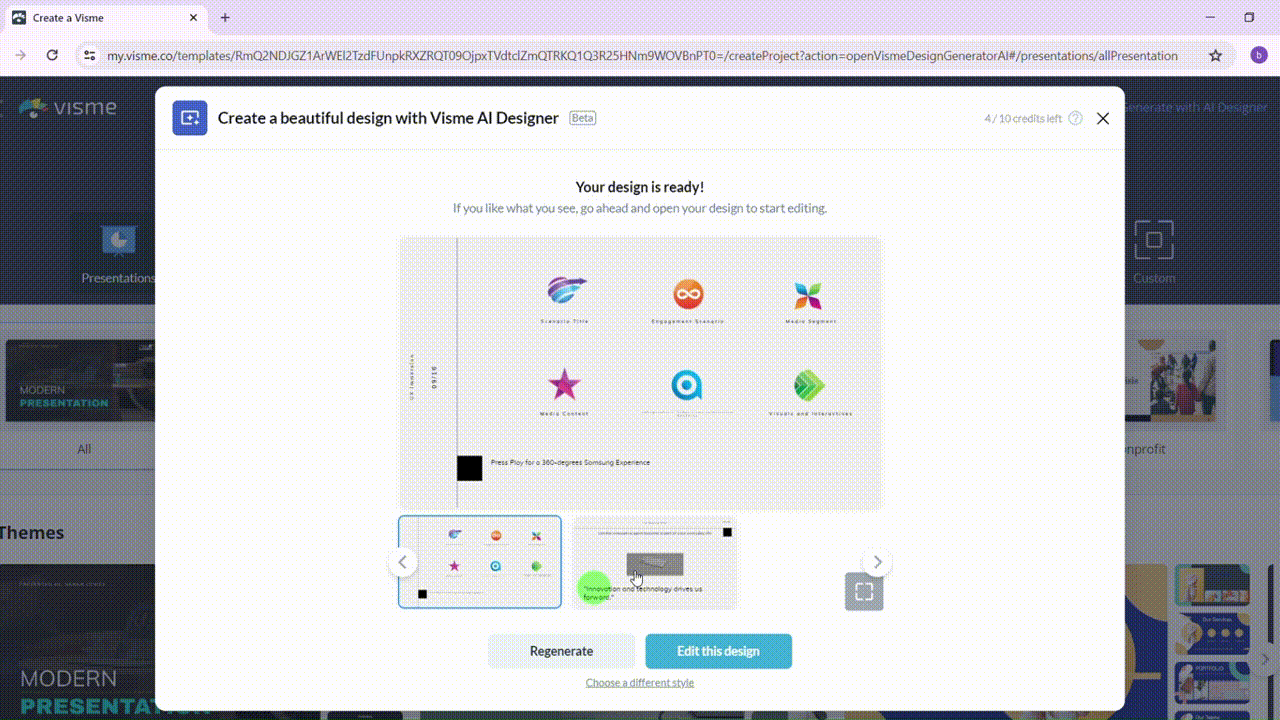1280x720 pixels.
Task: Go to next slide thumbnails arrow
Action: click(x=877, y=562)
